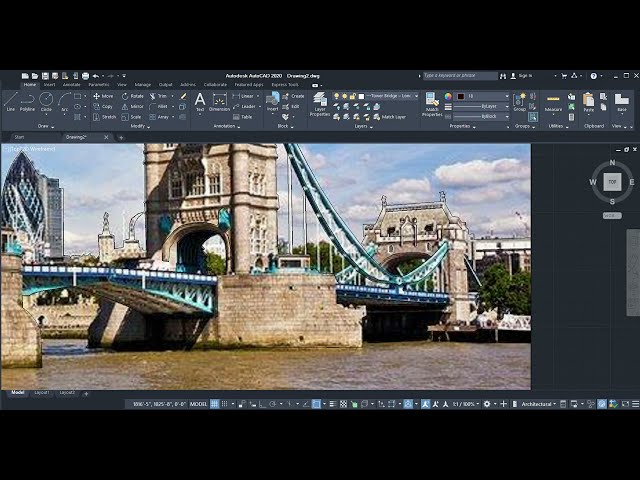The height and width of the screenshot is (480, 640).
Task: Open the Insert ribbon tab
Action: [49, 85]
